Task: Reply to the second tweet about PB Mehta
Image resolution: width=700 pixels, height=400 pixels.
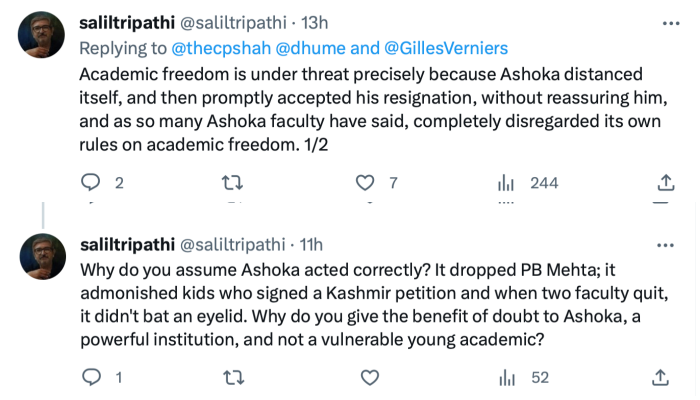Action: [91, 377]
